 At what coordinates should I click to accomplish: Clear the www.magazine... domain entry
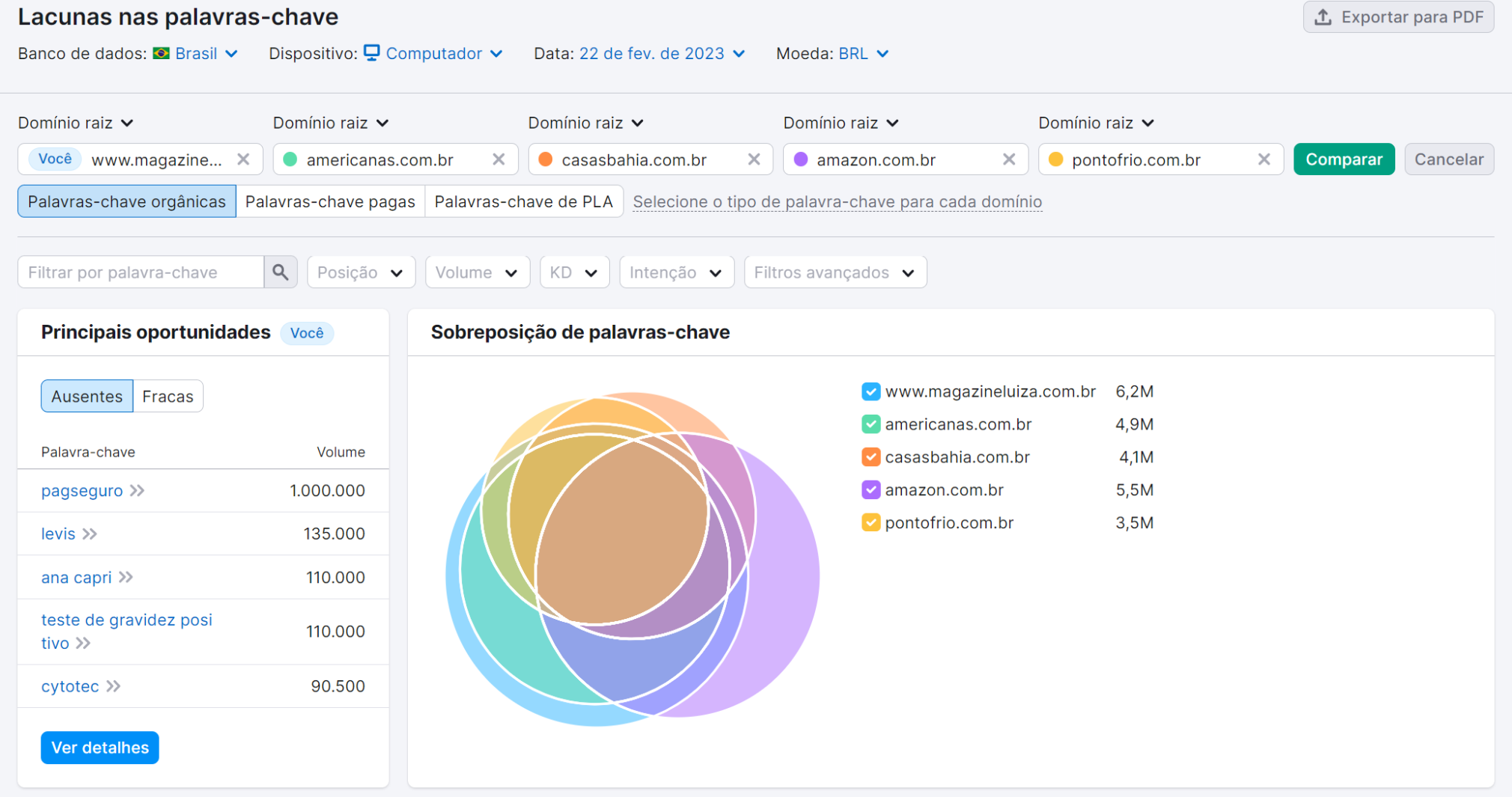(x=243, y=159)
